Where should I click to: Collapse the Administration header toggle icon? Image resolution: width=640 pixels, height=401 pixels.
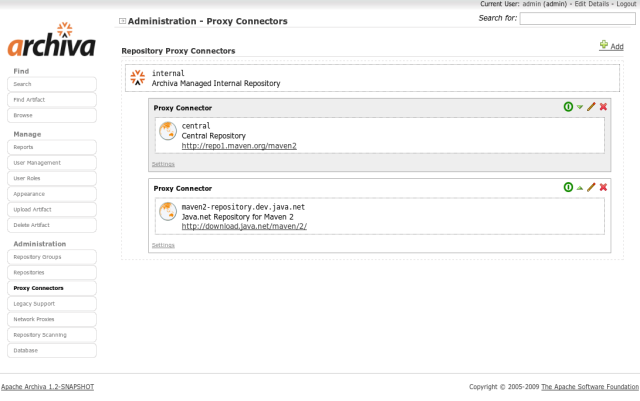[123, 20]
